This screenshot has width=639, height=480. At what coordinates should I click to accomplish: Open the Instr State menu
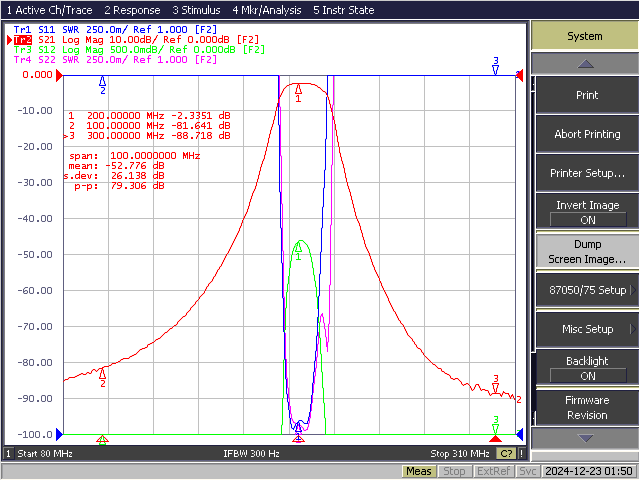pyautogui.click(x=344, y=10)
